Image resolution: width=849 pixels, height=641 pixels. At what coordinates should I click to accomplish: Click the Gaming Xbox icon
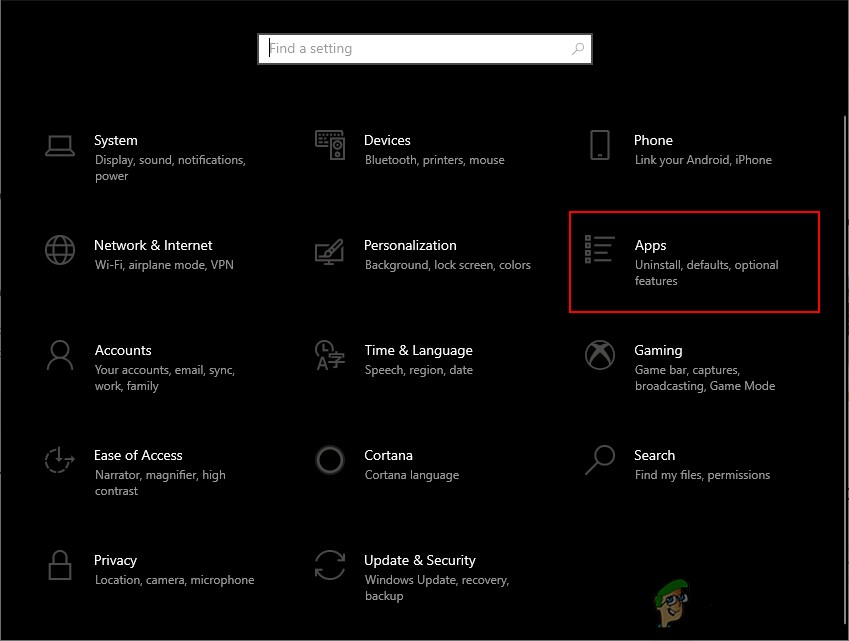tap(600, 355)
